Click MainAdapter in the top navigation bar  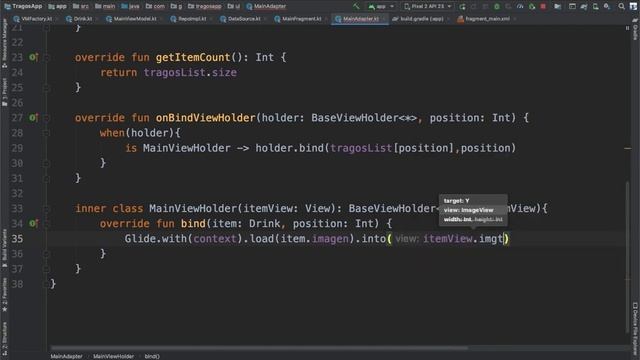pyautogui.click(x=266, y=6)
